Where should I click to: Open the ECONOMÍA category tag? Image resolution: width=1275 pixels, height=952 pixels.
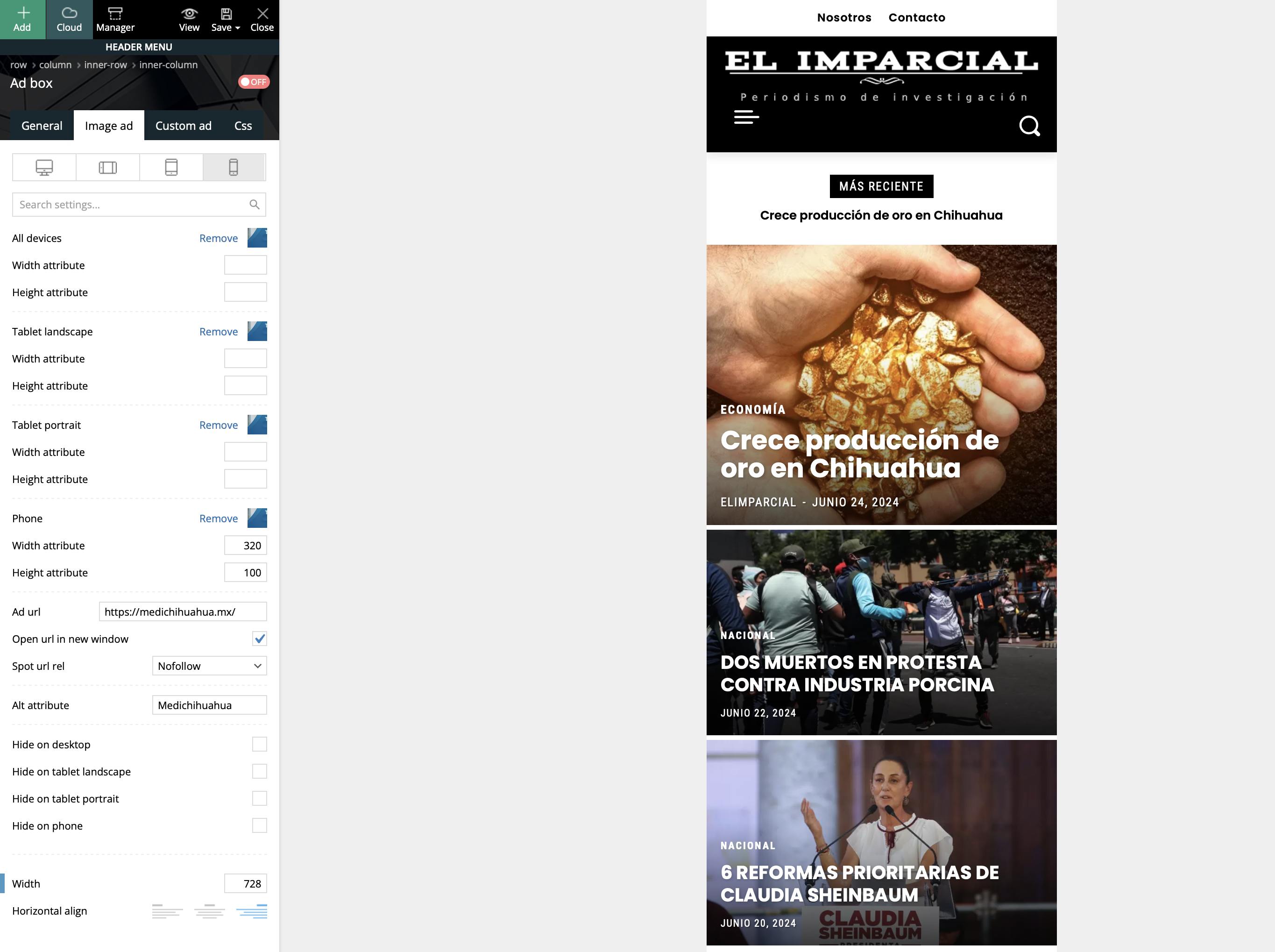pyautogui.click(x=753, y=409)
